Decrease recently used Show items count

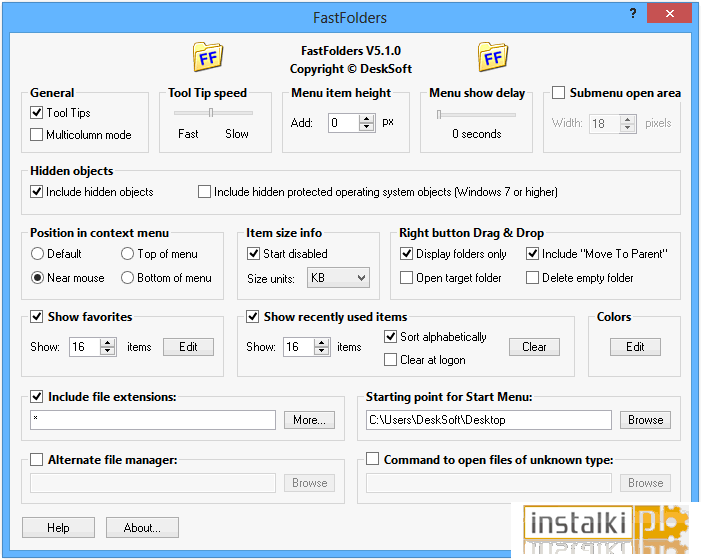pyautogui.click(x=321, y=351)
